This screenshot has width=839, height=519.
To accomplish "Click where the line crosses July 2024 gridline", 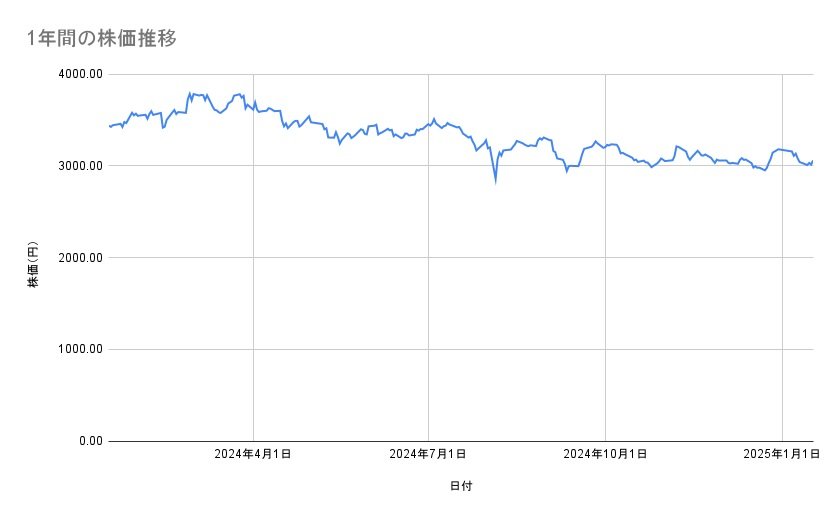I will coord(429,124).
